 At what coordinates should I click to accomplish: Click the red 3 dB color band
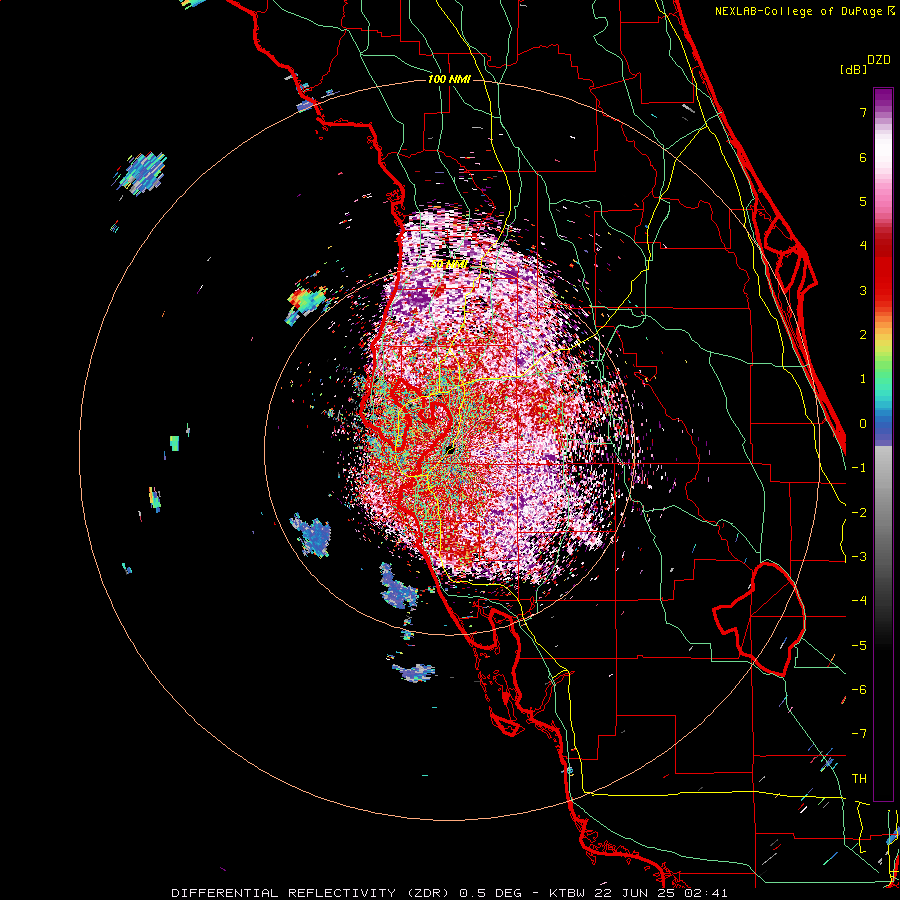[x=883, y=290]
